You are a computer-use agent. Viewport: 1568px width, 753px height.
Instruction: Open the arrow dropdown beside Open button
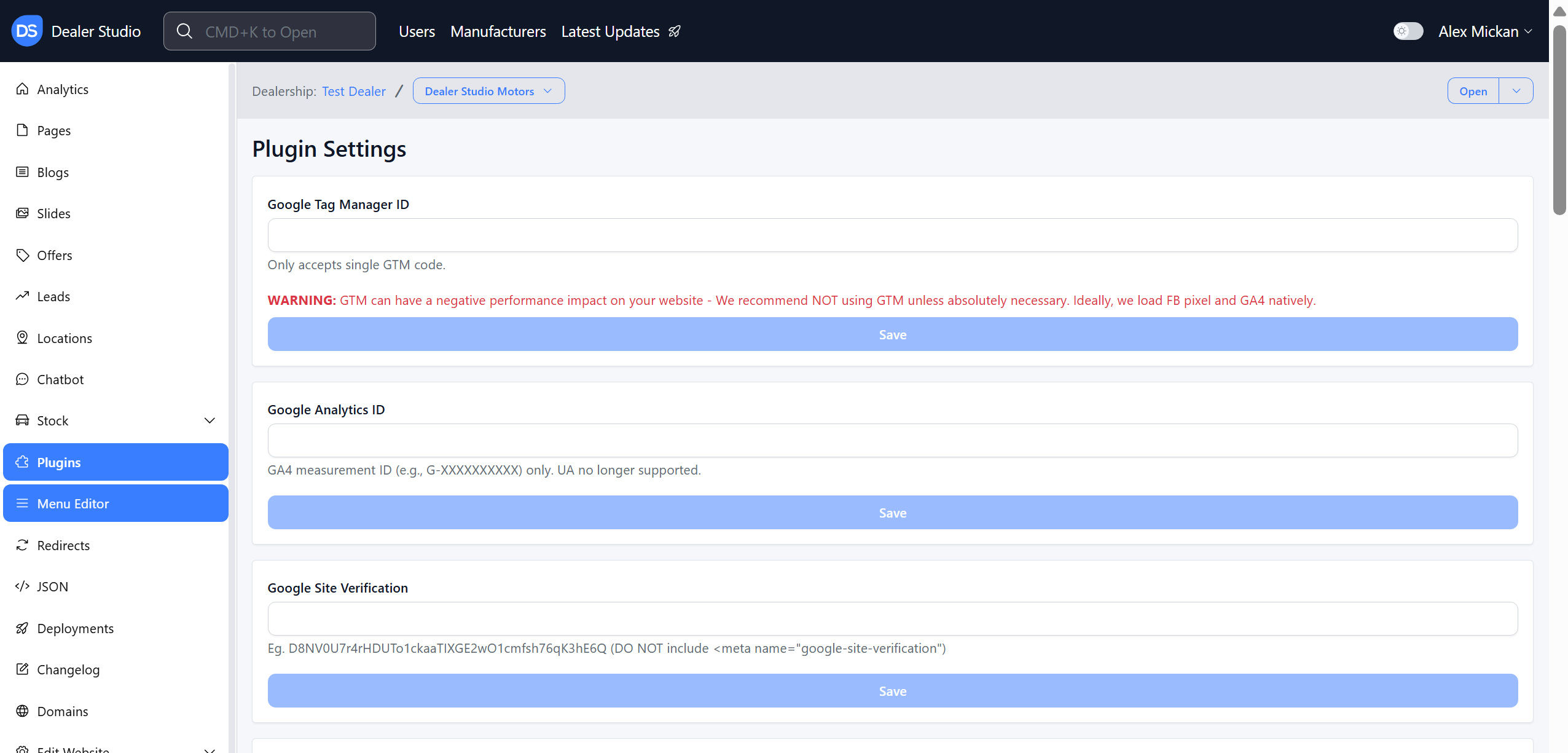(x=1516, y=91)
